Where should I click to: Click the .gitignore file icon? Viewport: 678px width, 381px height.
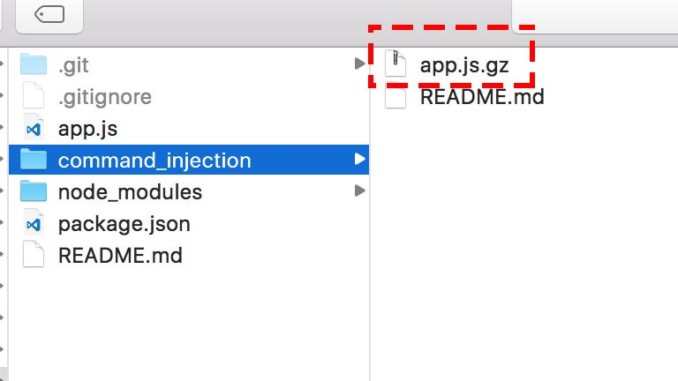click(x=33, y=96)
